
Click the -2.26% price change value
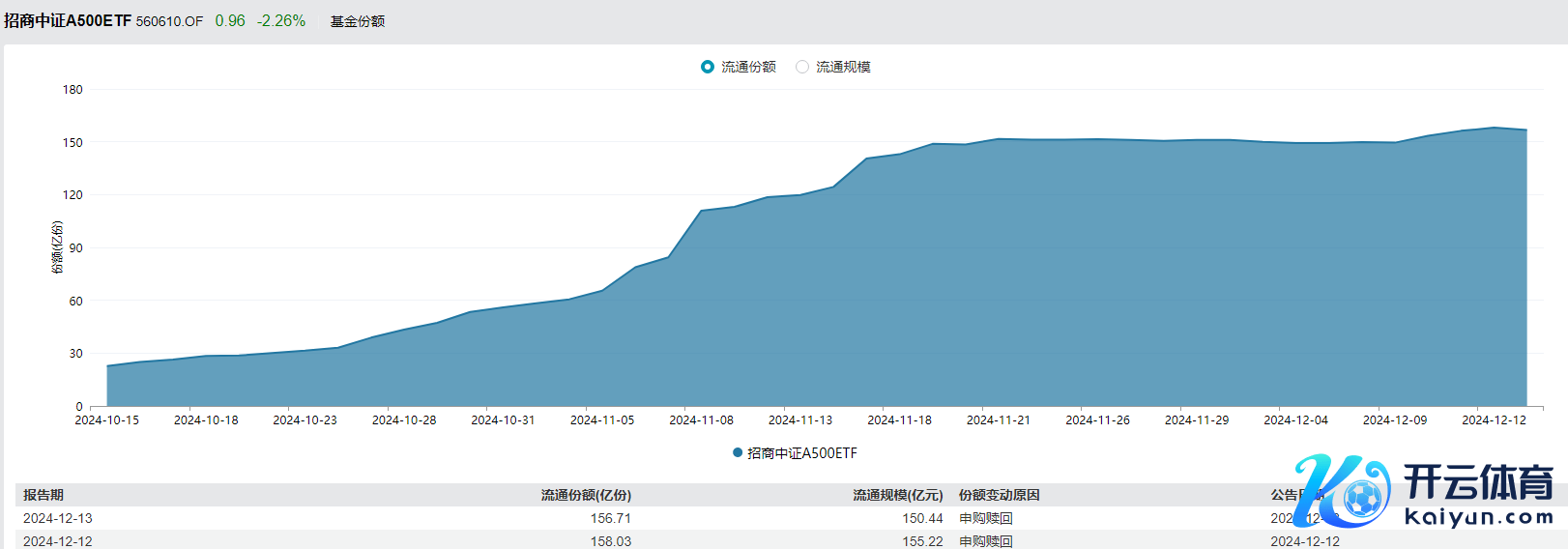(281, 21)
